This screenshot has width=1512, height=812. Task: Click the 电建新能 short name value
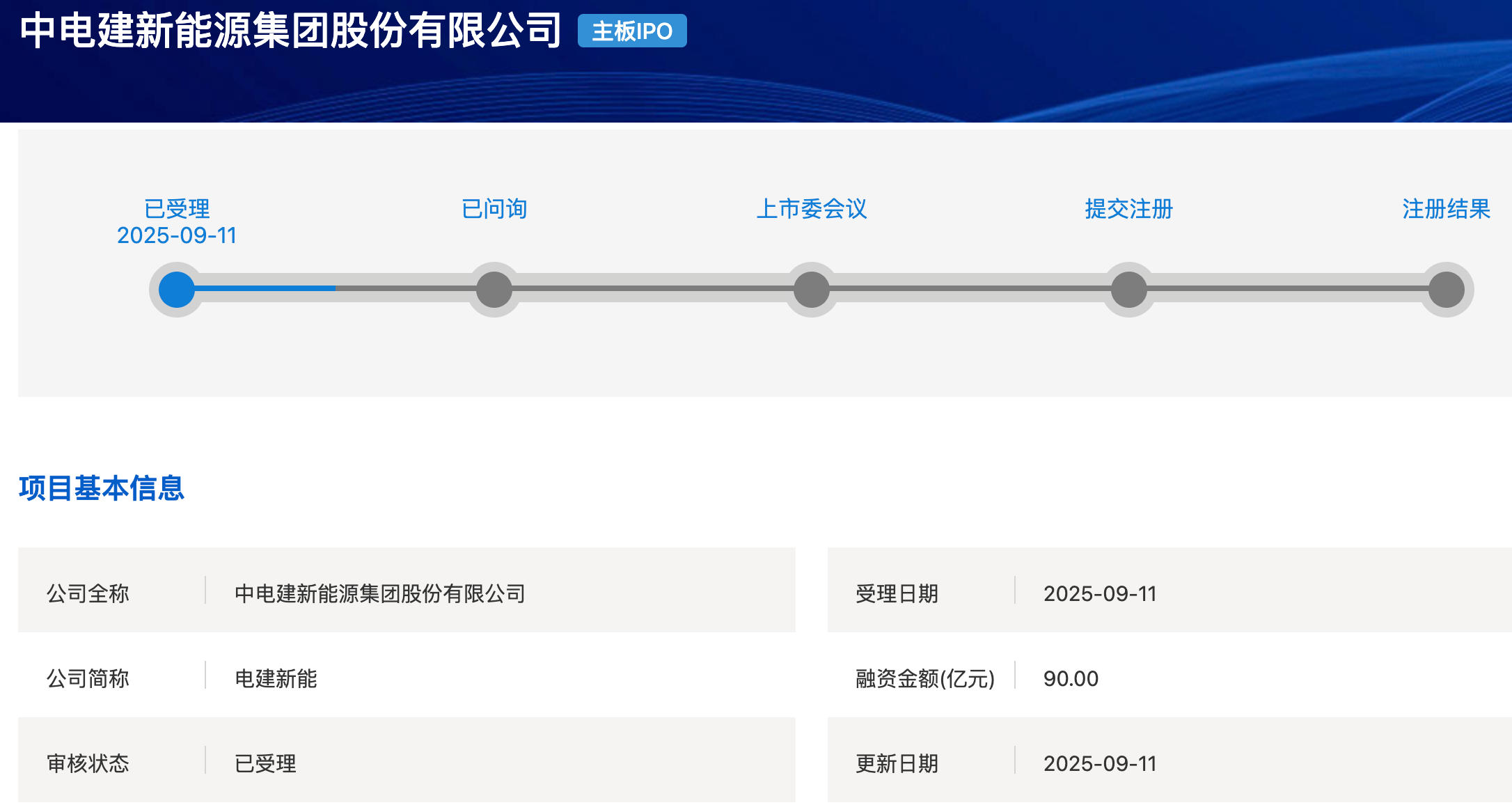pos(276,678)
